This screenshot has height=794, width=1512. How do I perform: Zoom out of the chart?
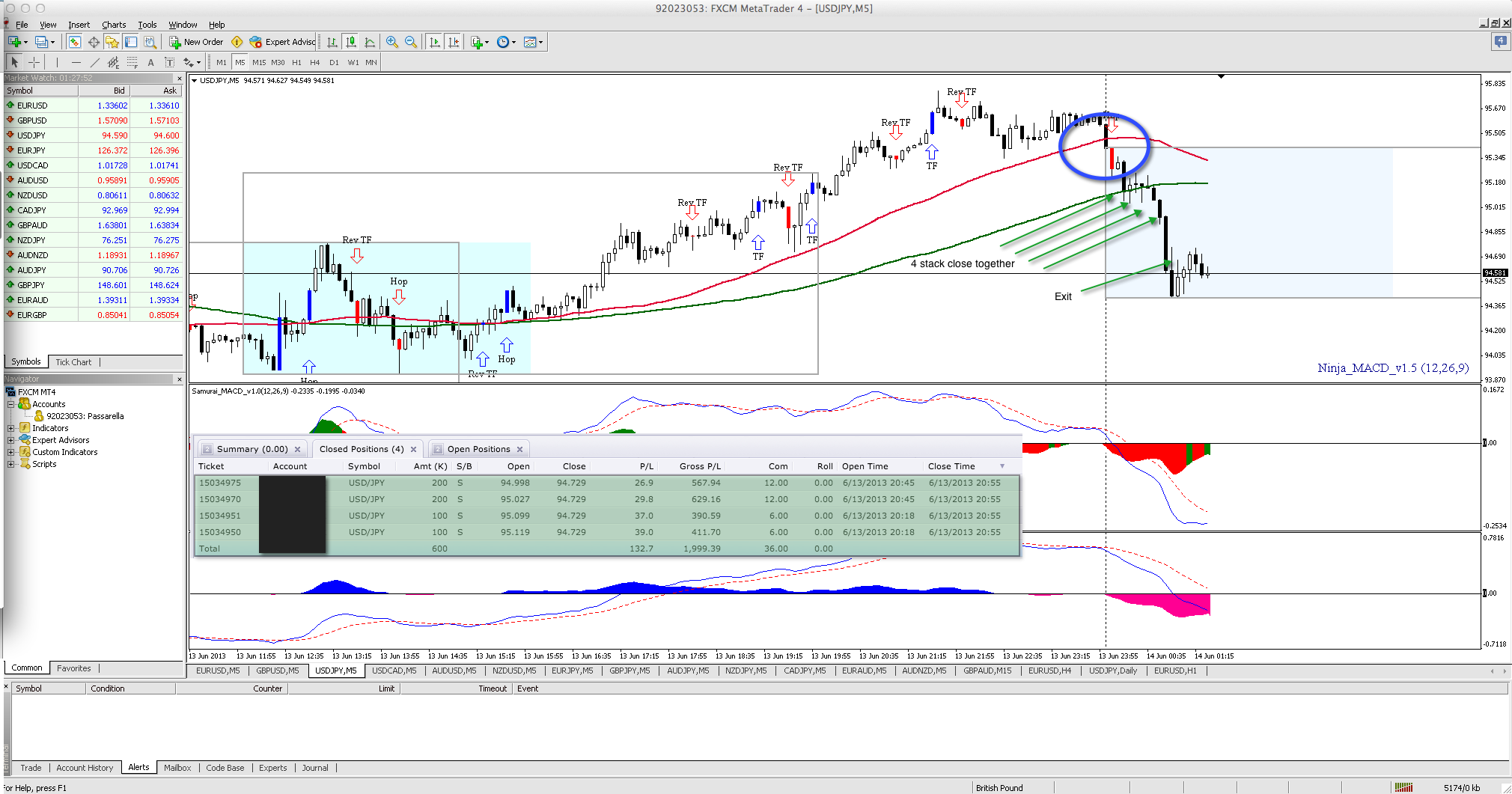411,42
